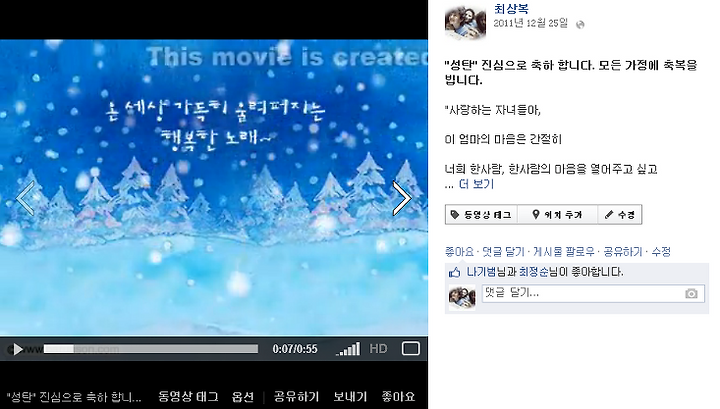Click the 좋아요 link under the post
720x409 pixels.
click(x=459, y=252)
